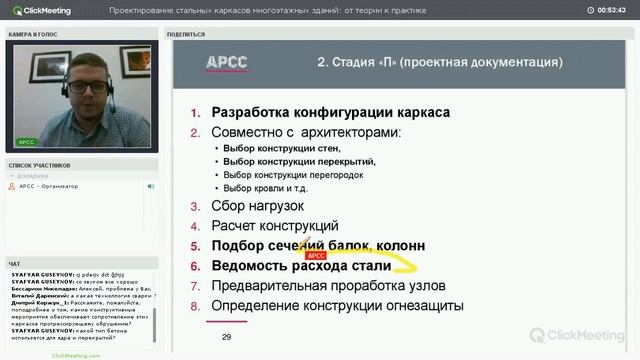Click the presenter webcam video
This screenshot has height=360, width=640.
[x=82, y=96]
